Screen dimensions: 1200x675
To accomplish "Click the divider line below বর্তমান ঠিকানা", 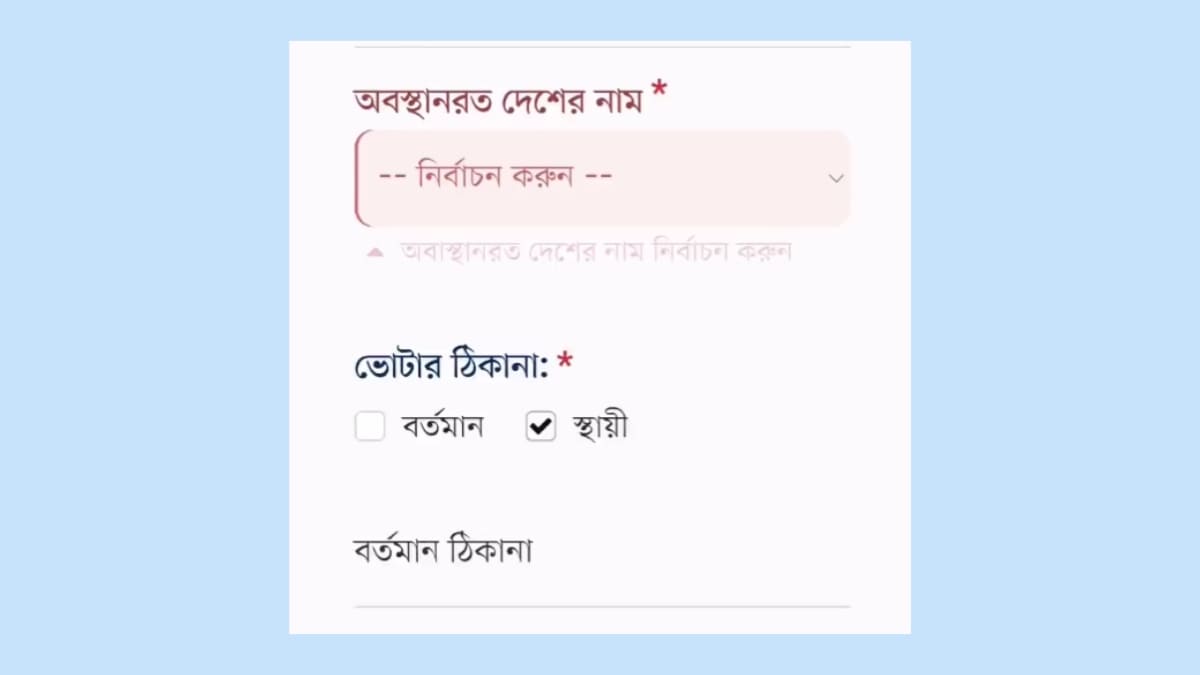I will [x=600, y=605].
